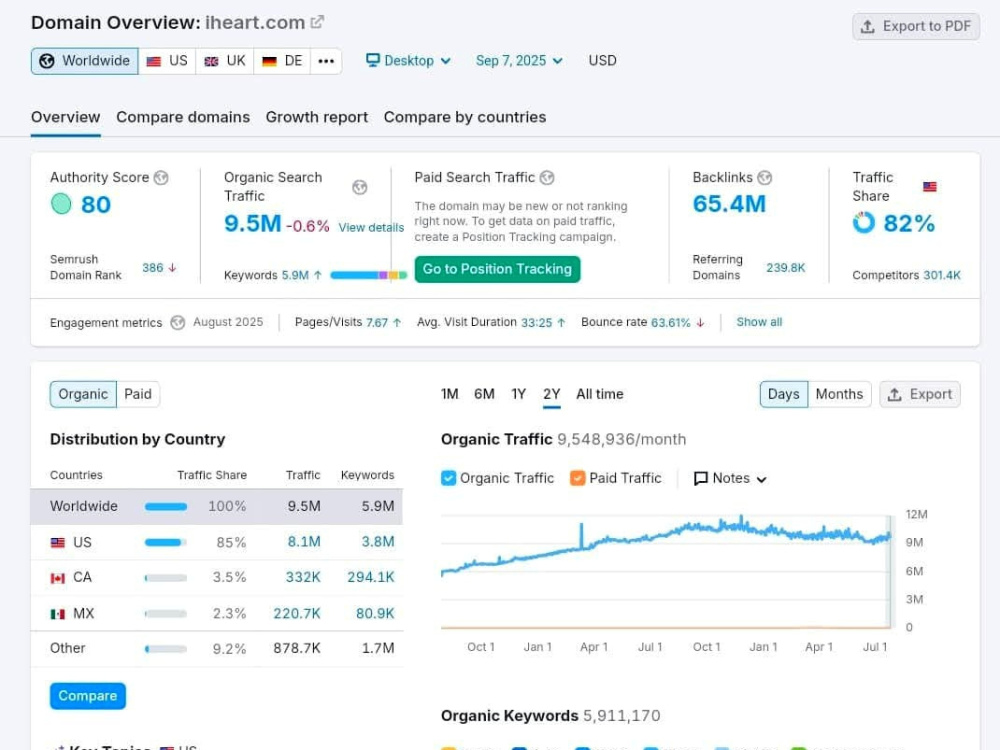This screenshot has width=1000, height=750.
Task: Click the Notes speech bubble icon
Action: 700,478
